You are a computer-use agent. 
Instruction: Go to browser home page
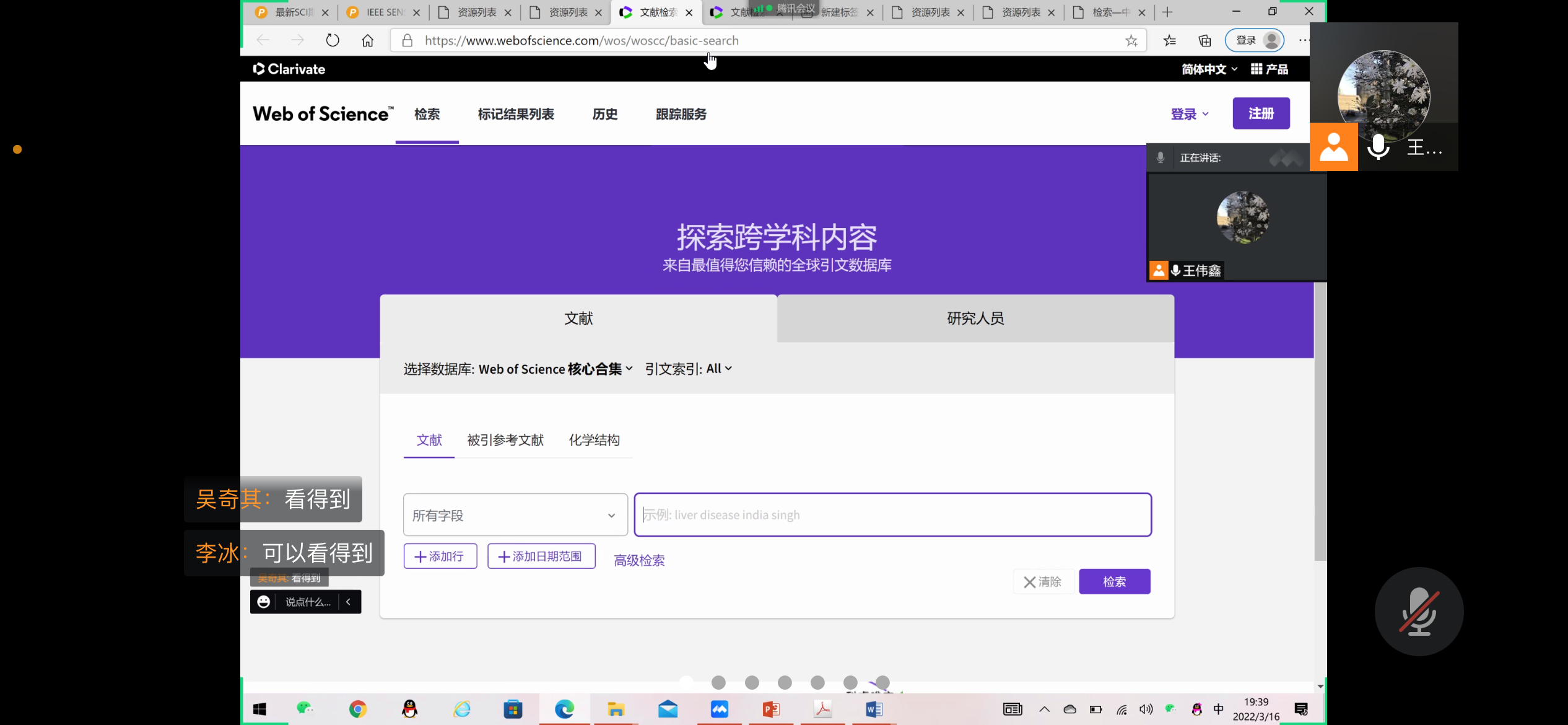point(368,40)
